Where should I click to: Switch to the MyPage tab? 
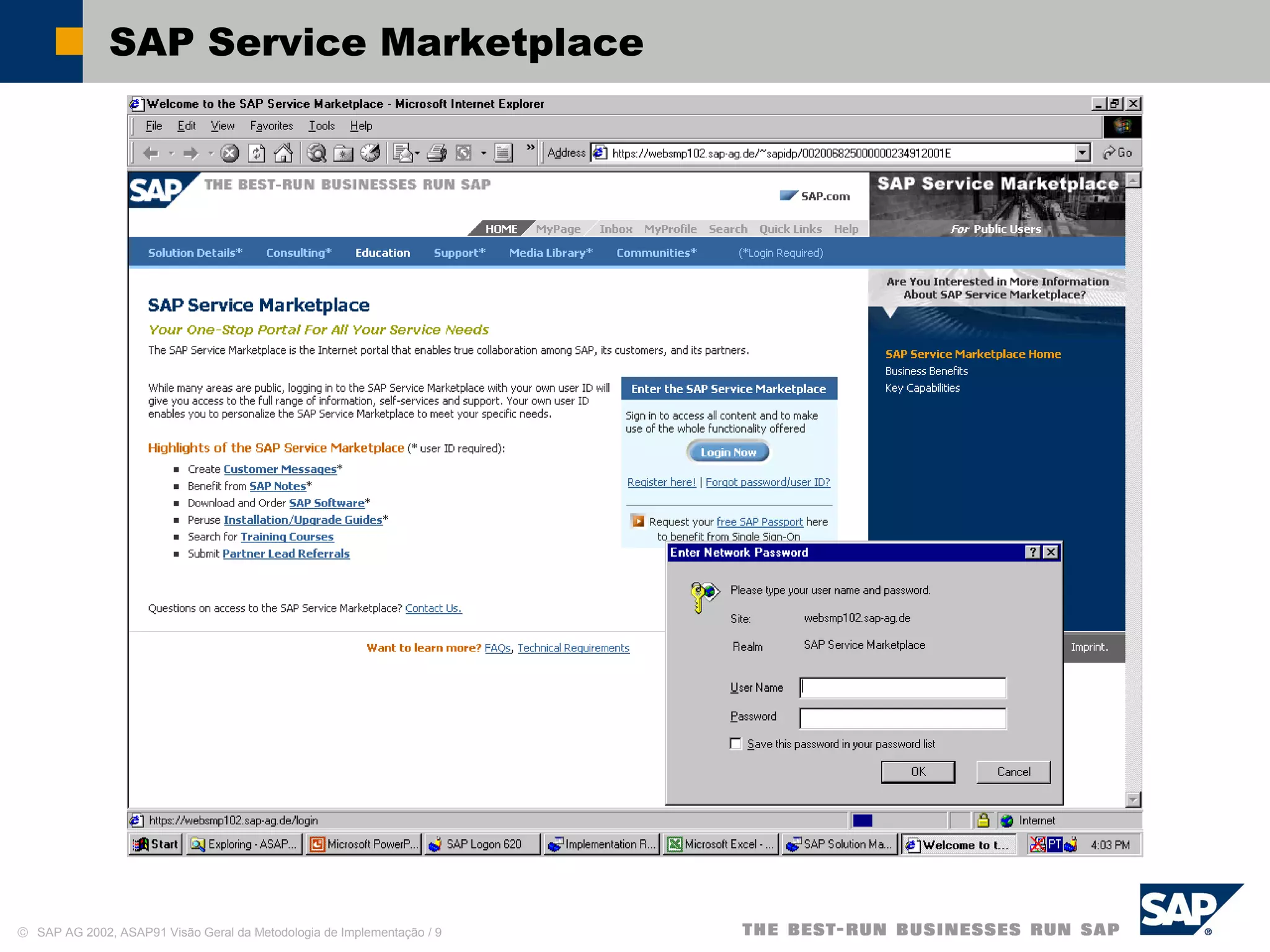[558, 229]
